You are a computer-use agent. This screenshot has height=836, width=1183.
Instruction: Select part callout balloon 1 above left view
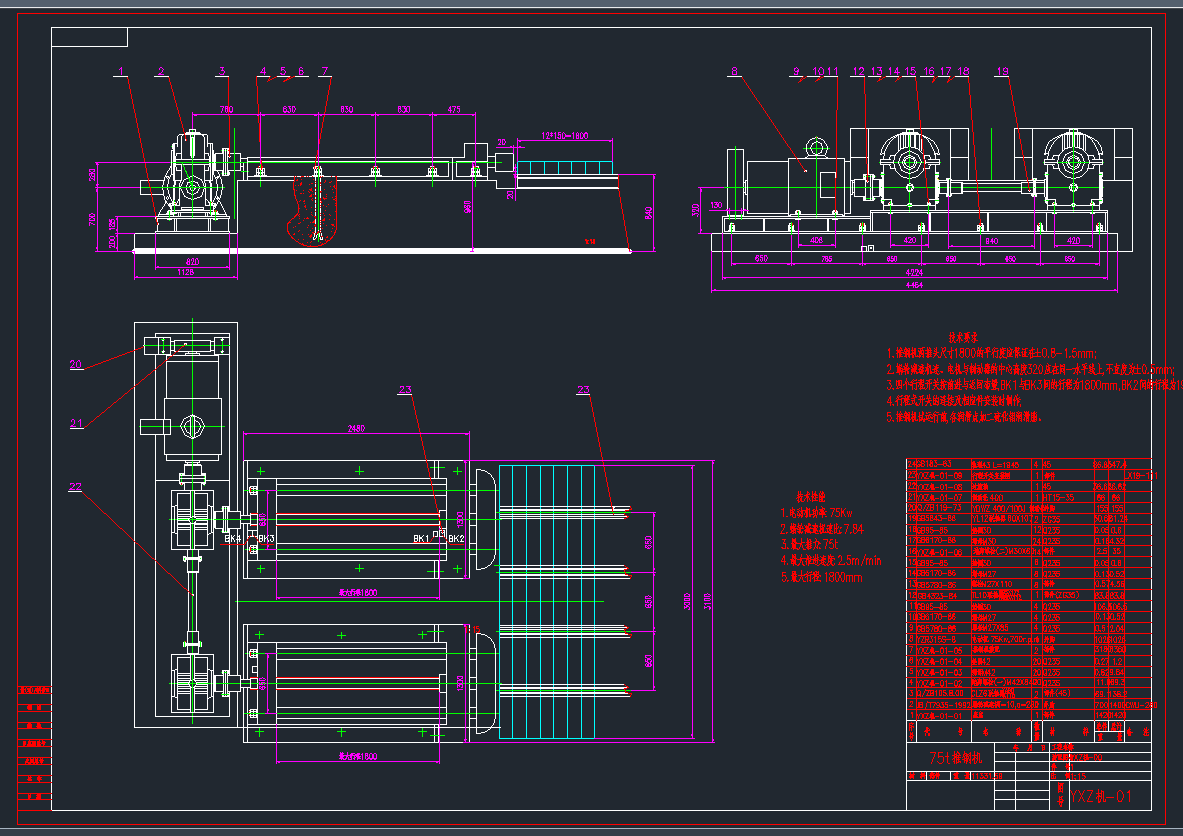[x=118, y=72]
